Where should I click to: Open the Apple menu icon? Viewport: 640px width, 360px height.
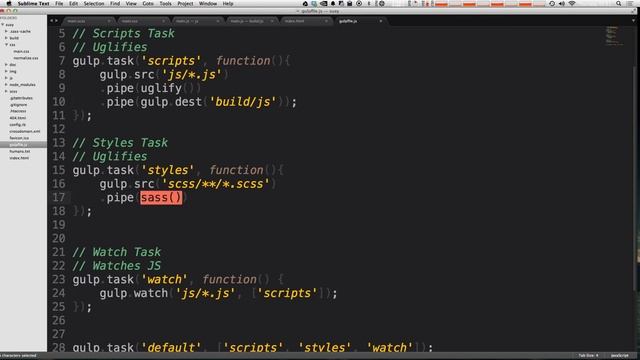tap(9, 4)
